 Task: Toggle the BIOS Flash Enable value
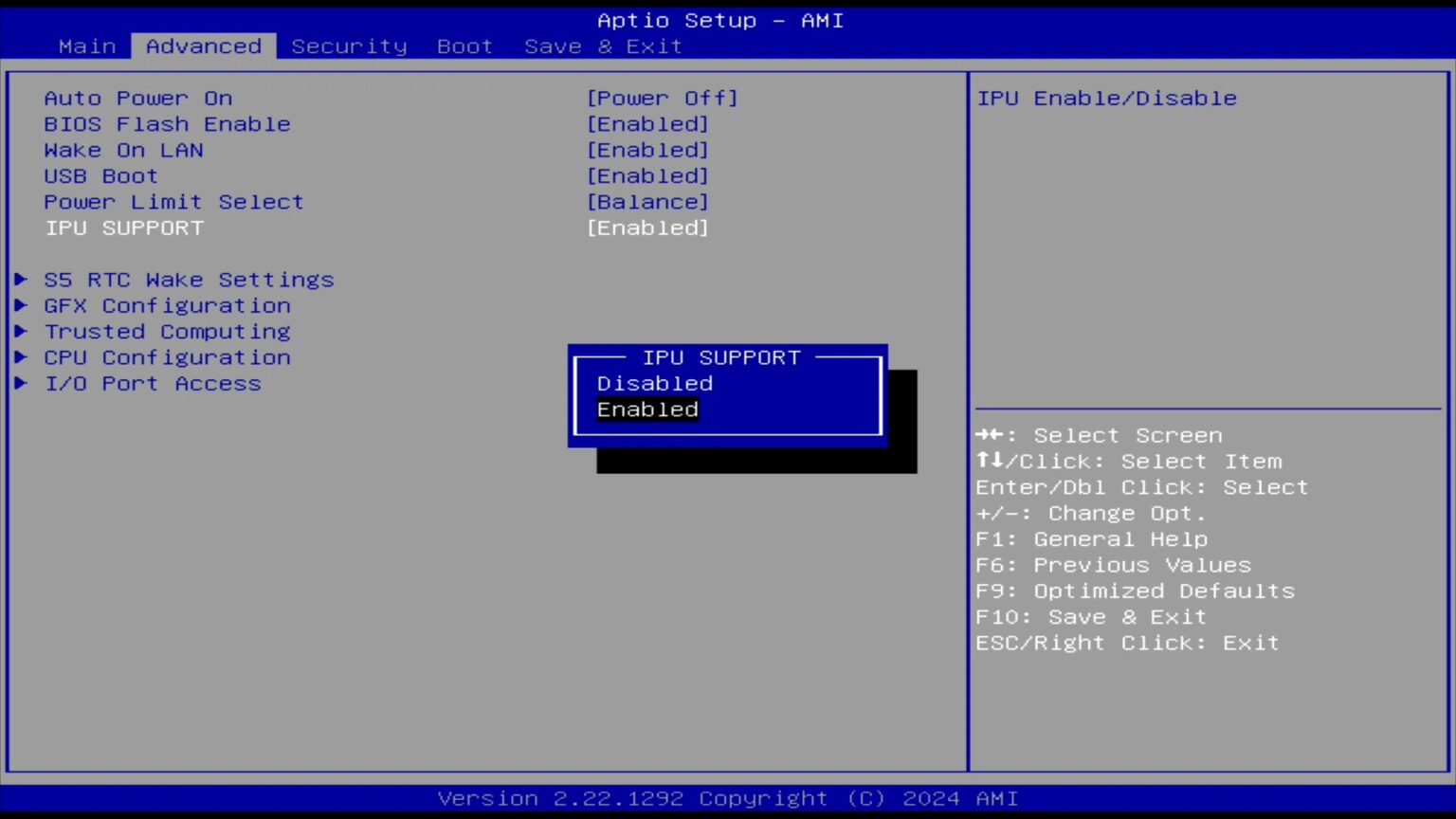click(647, 124)
